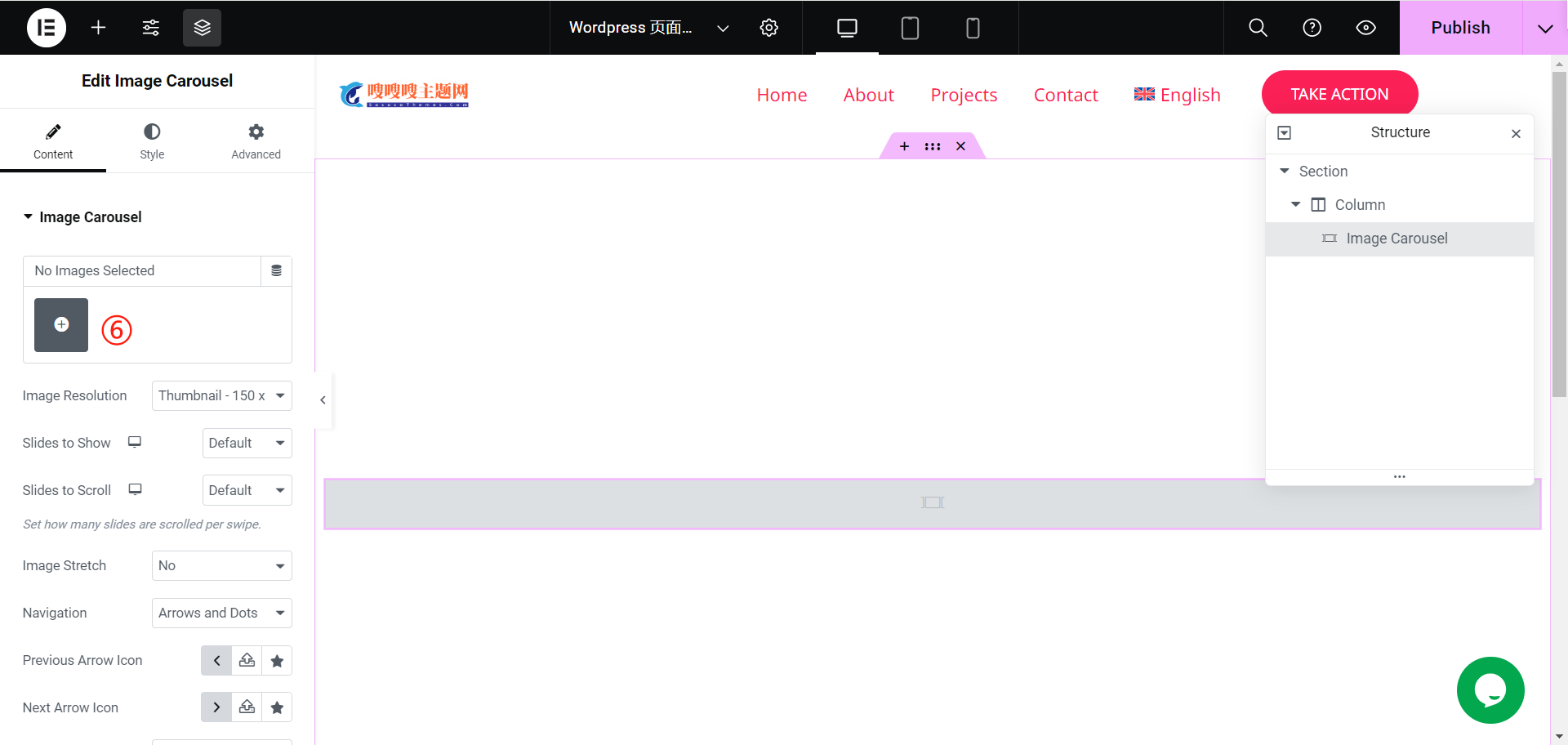Open the Elementor logo menu
Viewport: 1568px width, 745px height.
click(x=47, y=28)
